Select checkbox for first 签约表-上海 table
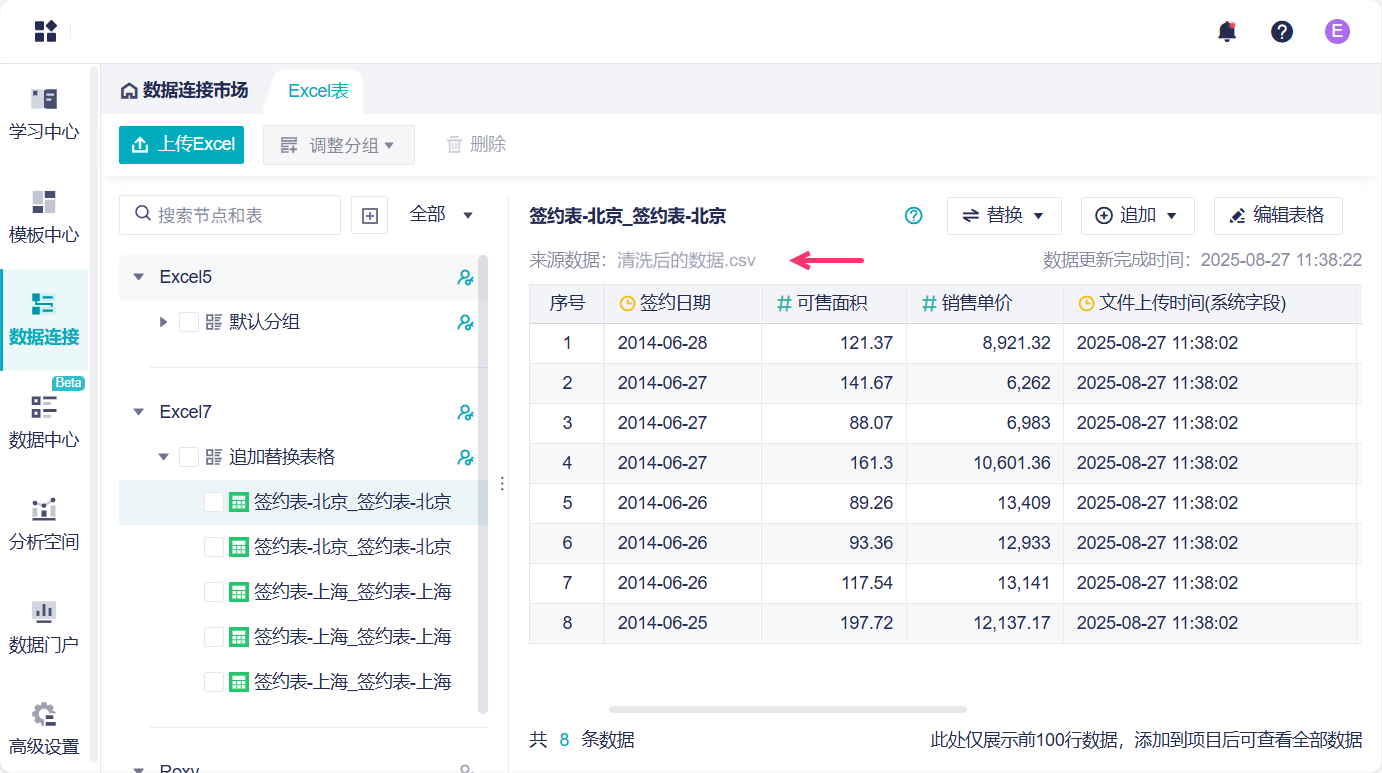The image size is (1382, 773). 214,592
